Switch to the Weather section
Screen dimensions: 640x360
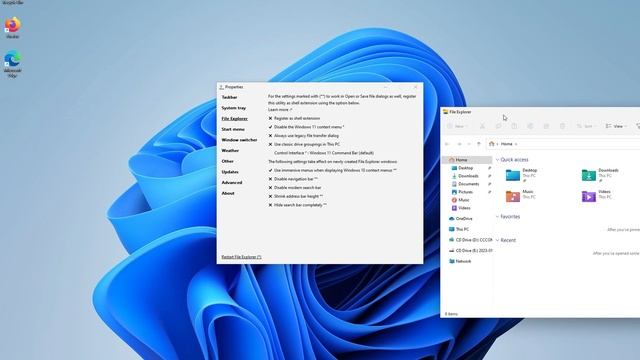coord(230,151)
